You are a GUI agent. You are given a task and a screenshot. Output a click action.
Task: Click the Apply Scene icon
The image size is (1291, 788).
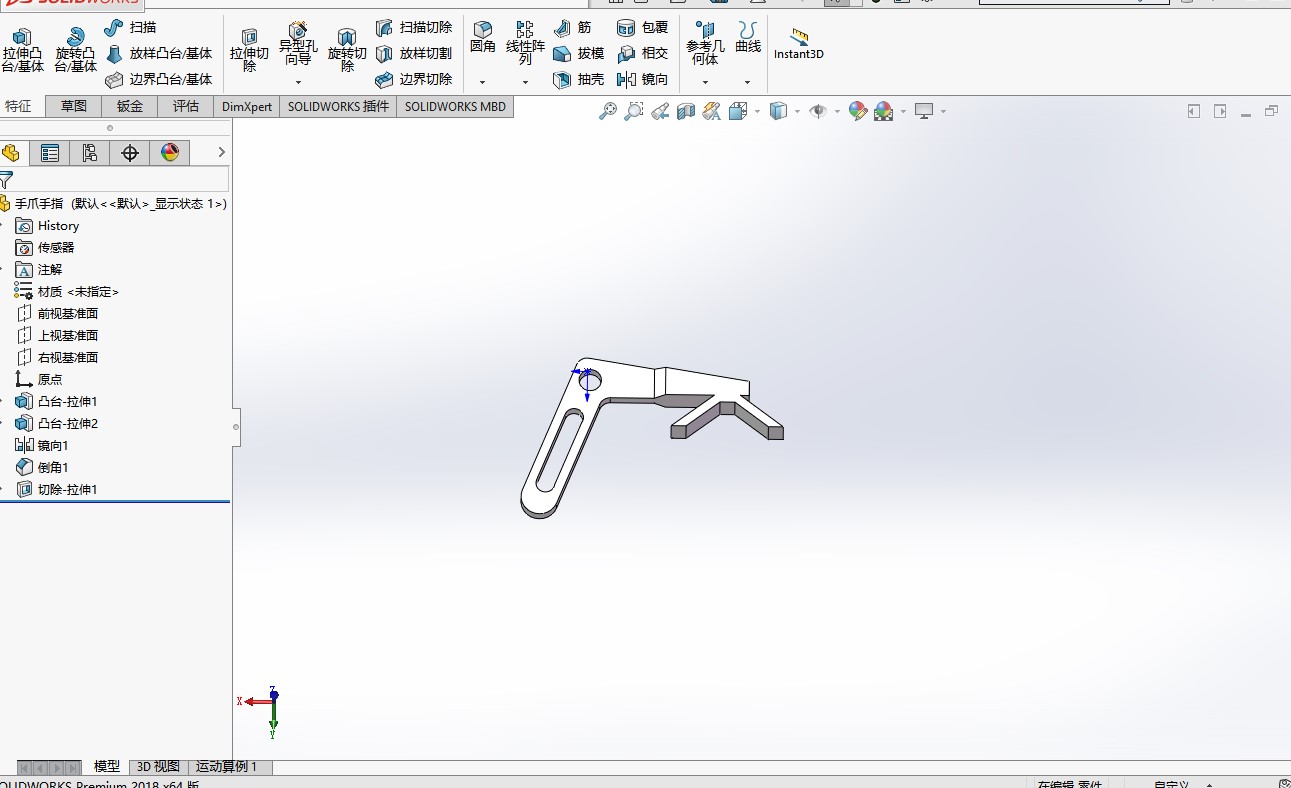884,112
